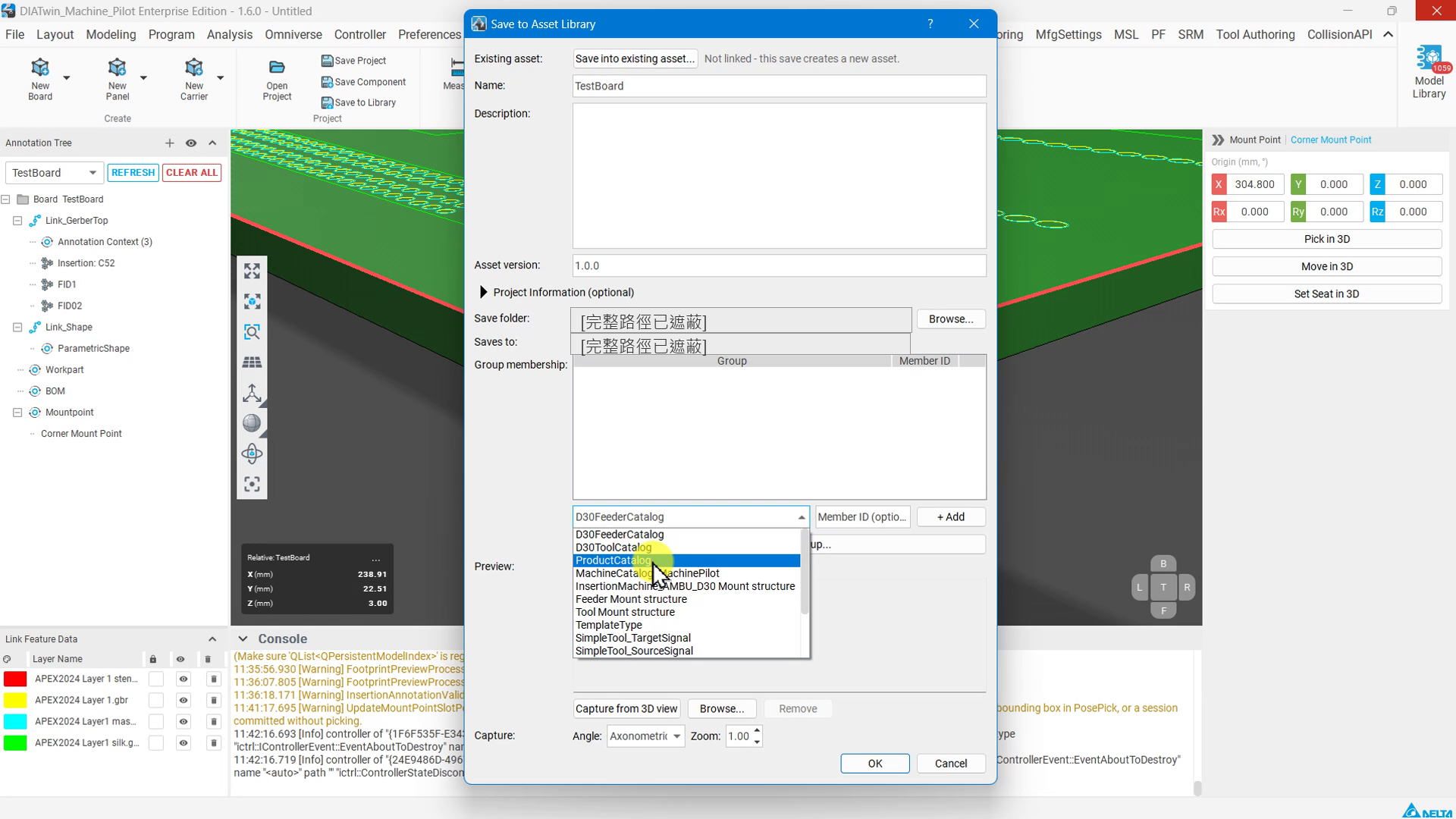Click the shaded sphere display-mode icon
The height and width of the screenshot is (819, 1456).
(252, 423)
